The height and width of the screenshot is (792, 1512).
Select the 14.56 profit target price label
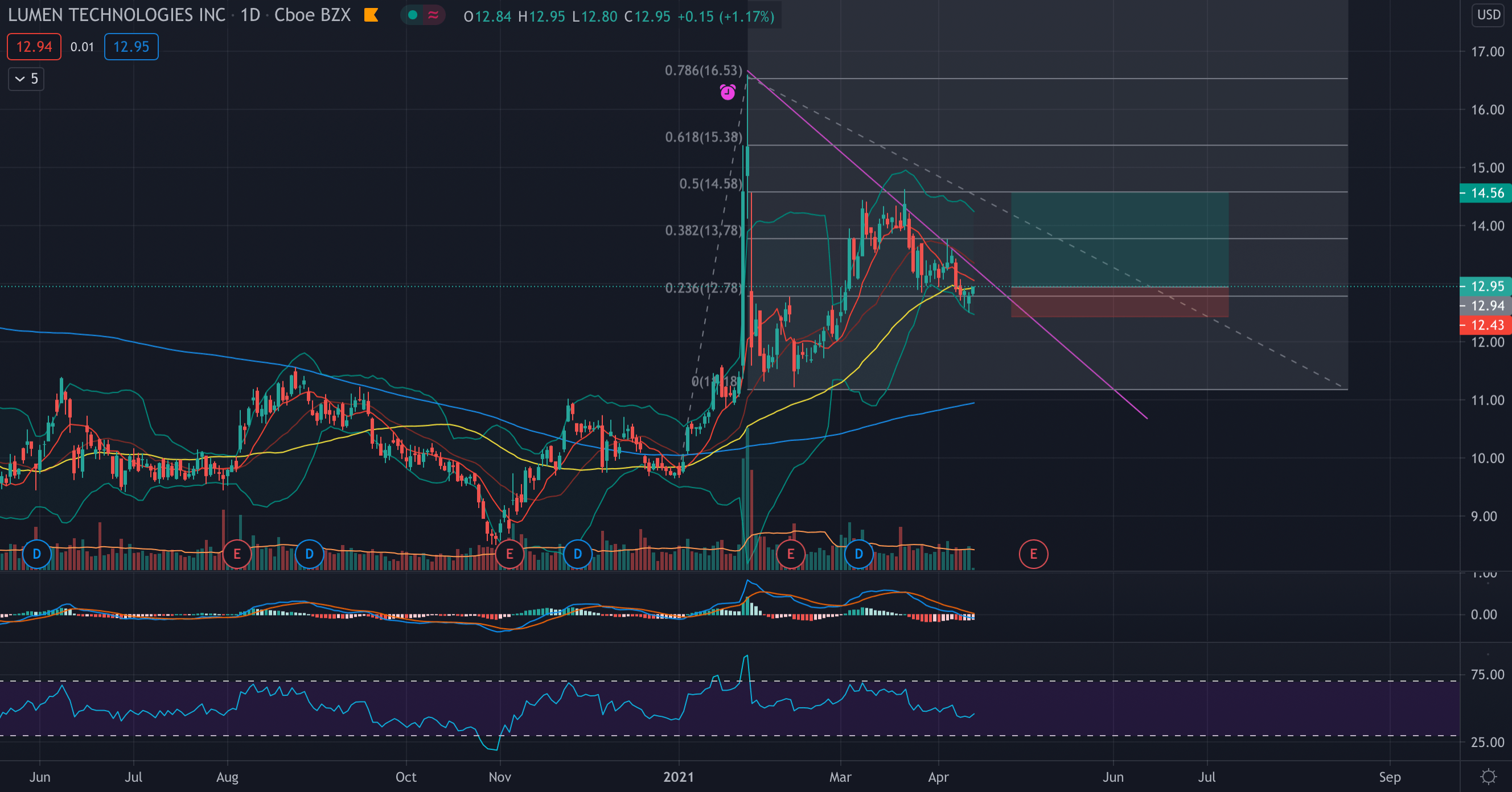point(1486,193)
